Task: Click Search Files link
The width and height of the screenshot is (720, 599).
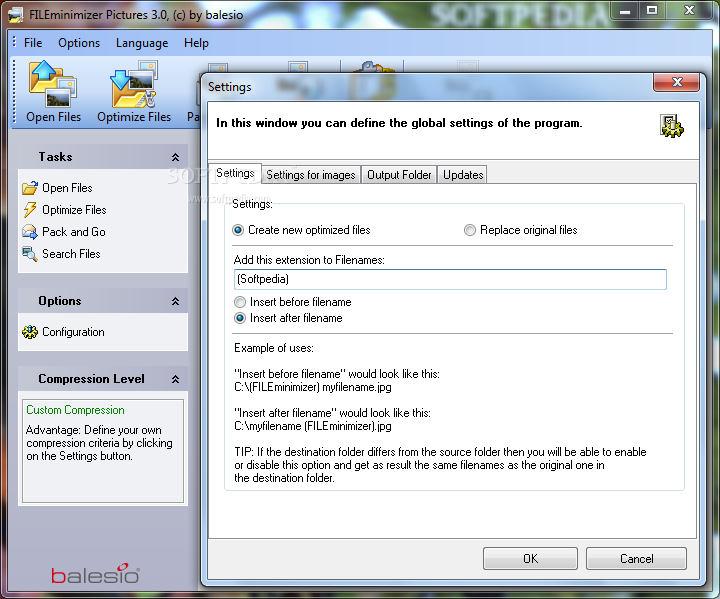Action: 71,254
